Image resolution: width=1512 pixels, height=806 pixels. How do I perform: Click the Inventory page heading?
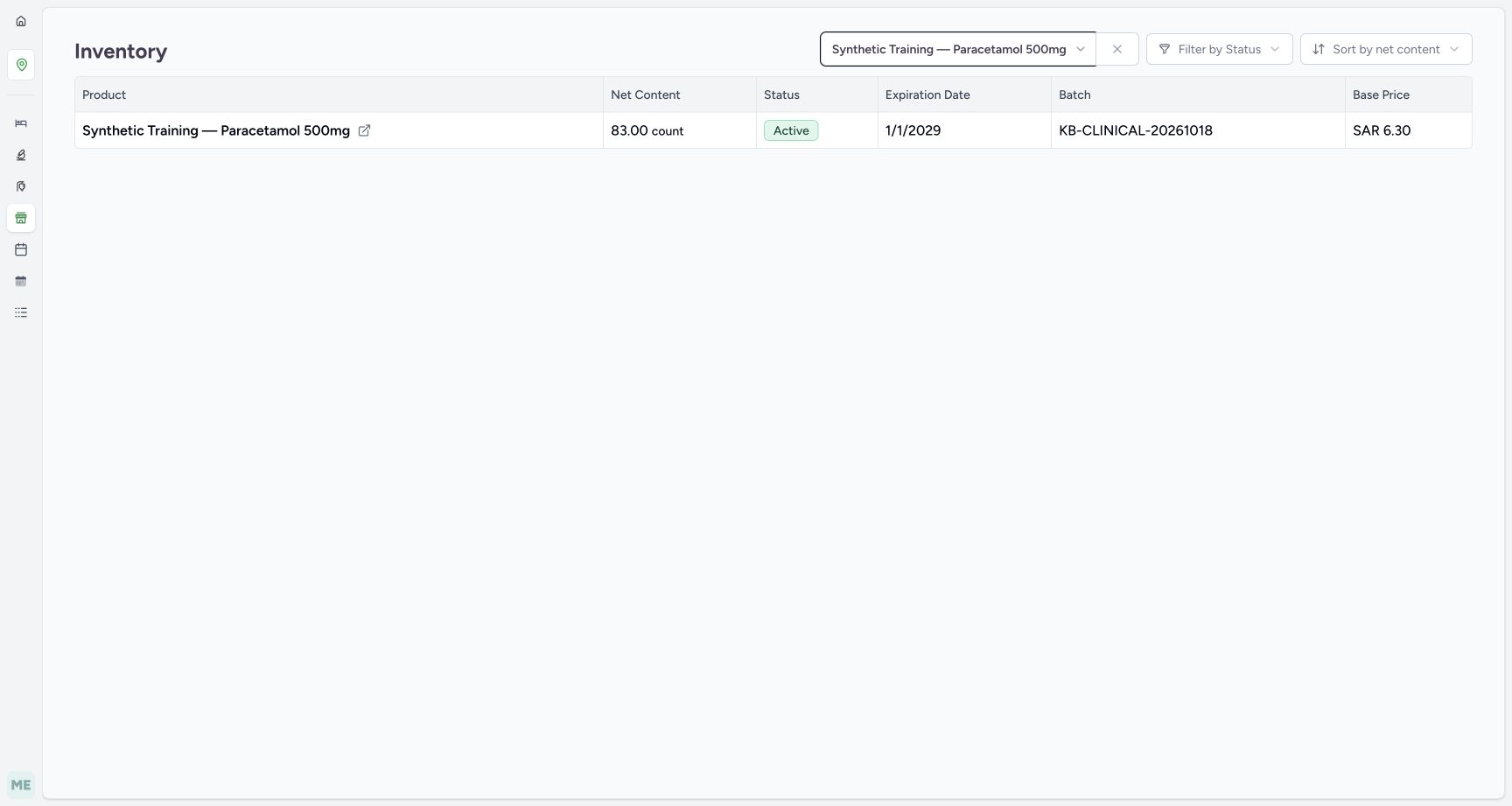[121, 52]
